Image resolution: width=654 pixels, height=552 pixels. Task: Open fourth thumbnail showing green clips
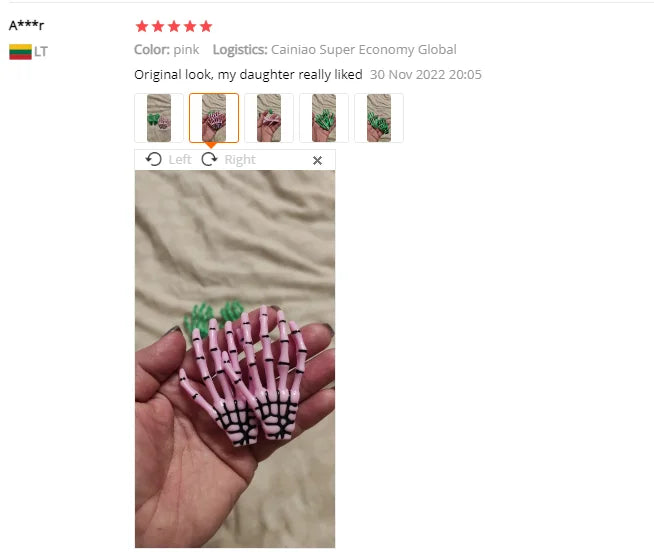tap(324, 118)
